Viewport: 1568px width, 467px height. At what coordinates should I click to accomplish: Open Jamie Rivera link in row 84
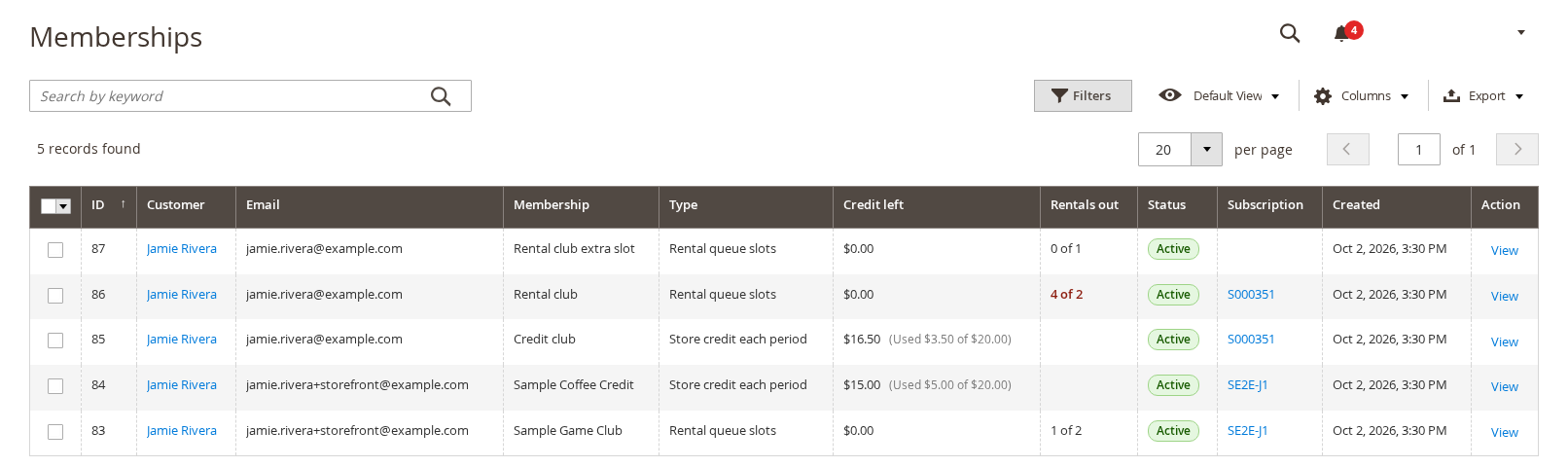tap(182, 385)
